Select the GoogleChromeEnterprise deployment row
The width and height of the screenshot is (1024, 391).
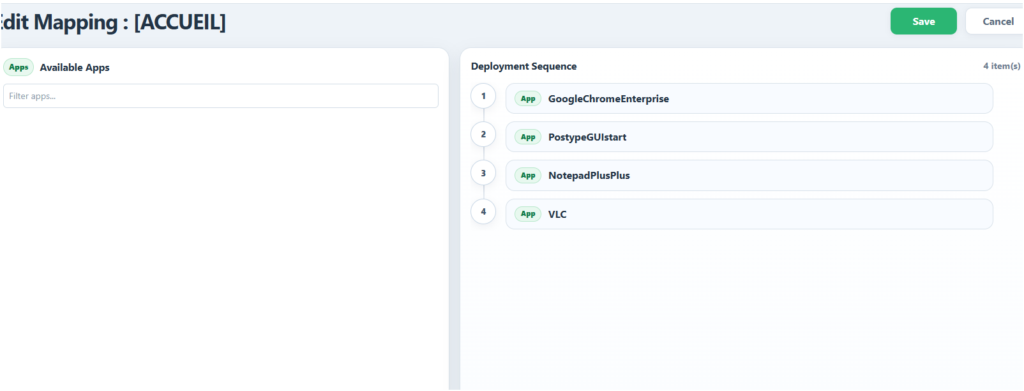click(749, 99)
